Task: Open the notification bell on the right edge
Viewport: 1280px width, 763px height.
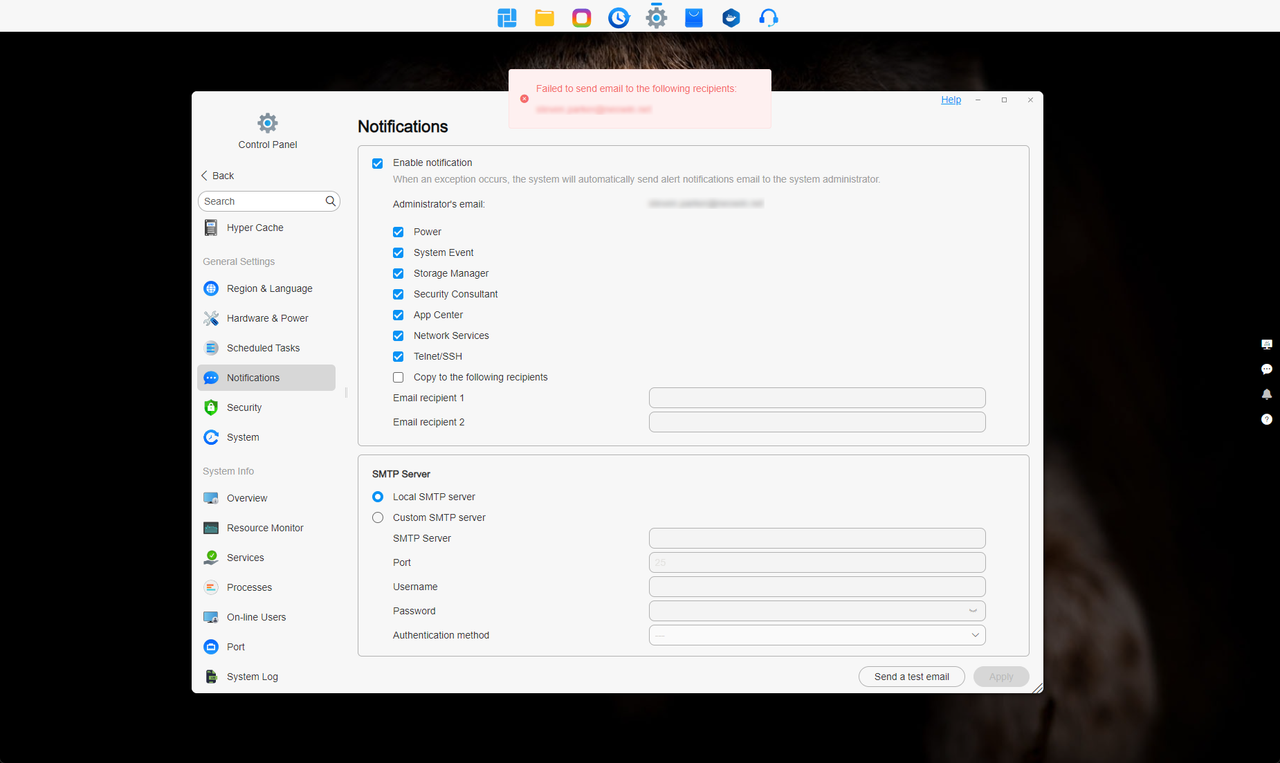Action: pos(1266,394)
